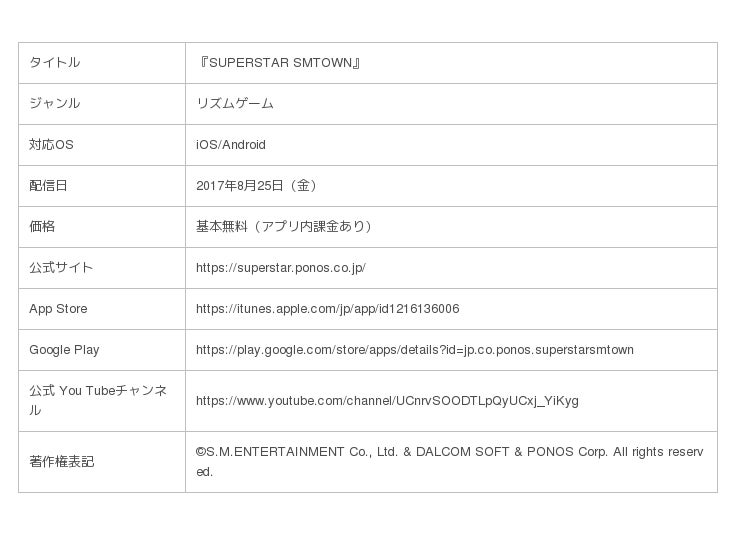The image size is (740, 533).
Task: Click the 公式サイト row label
Action: point(61,268)
